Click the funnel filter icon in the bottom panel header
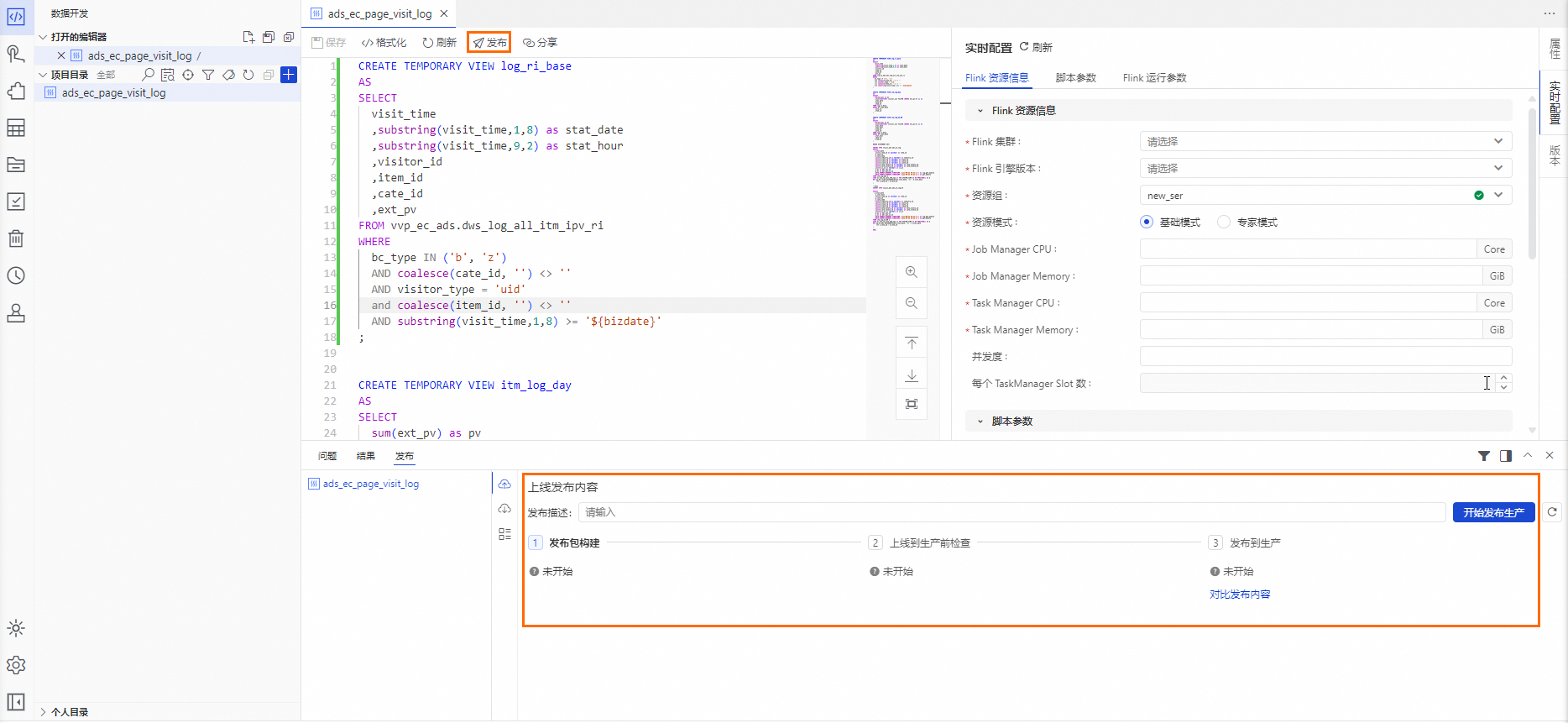Screen dimensions: 1568x723 click(1484, 456)
